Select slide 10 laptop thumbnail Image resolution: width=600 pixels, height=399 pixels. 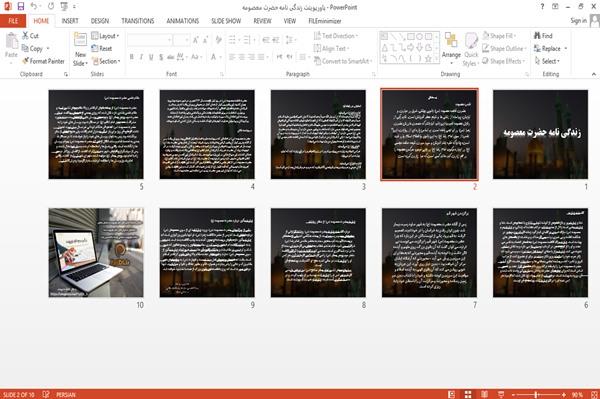point(96,252)
